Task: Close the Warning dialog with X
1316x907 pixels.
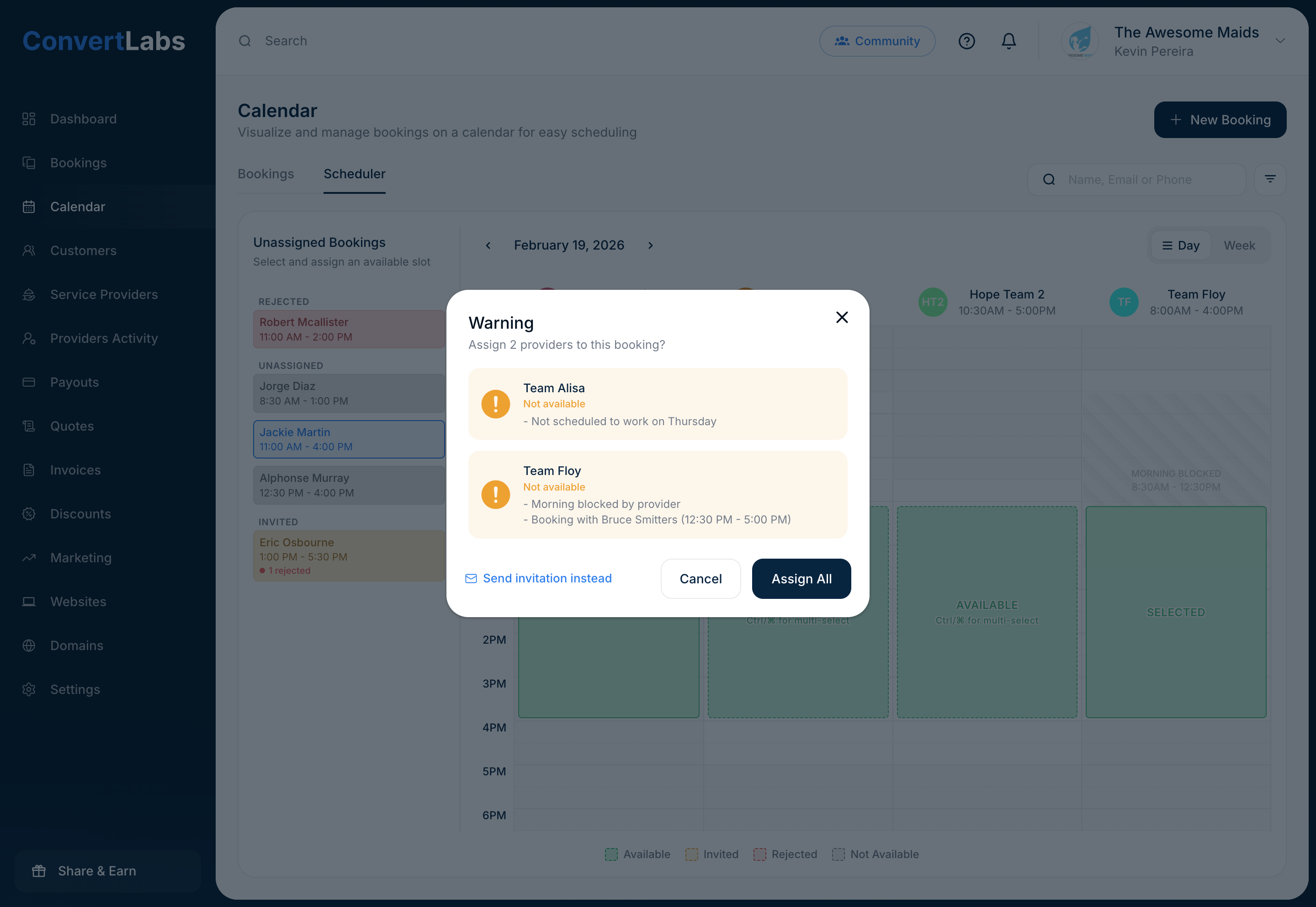Action: click(x=842, y=317)
